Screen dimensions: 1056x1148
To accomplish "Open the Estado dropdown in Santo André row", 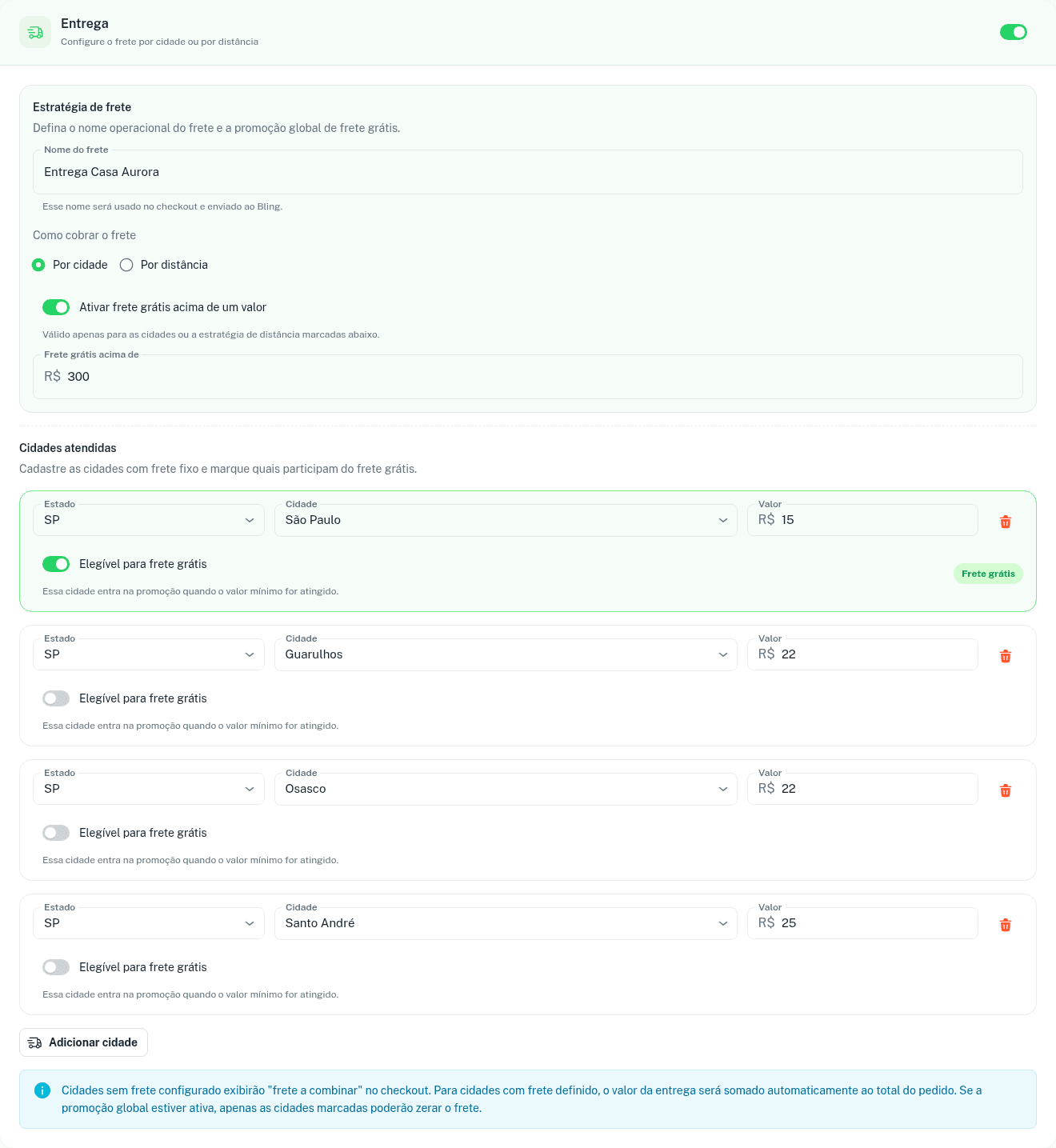I will coord(149,923).
